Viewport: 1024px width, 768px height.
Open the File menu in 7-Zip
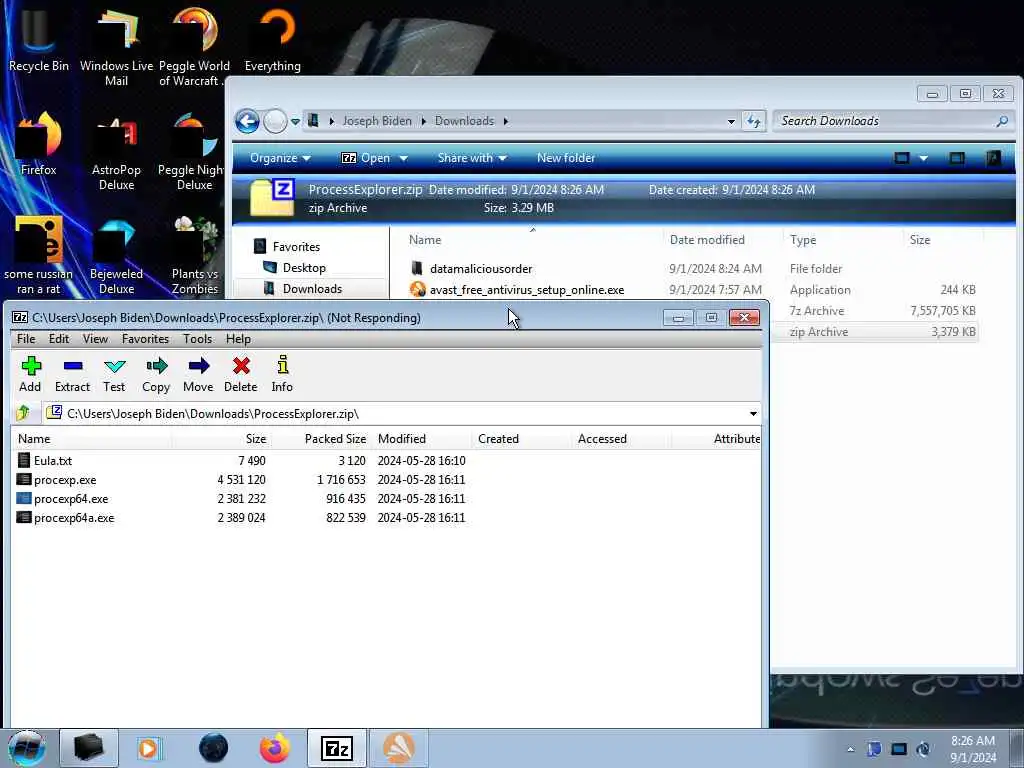tap(26, 339)
